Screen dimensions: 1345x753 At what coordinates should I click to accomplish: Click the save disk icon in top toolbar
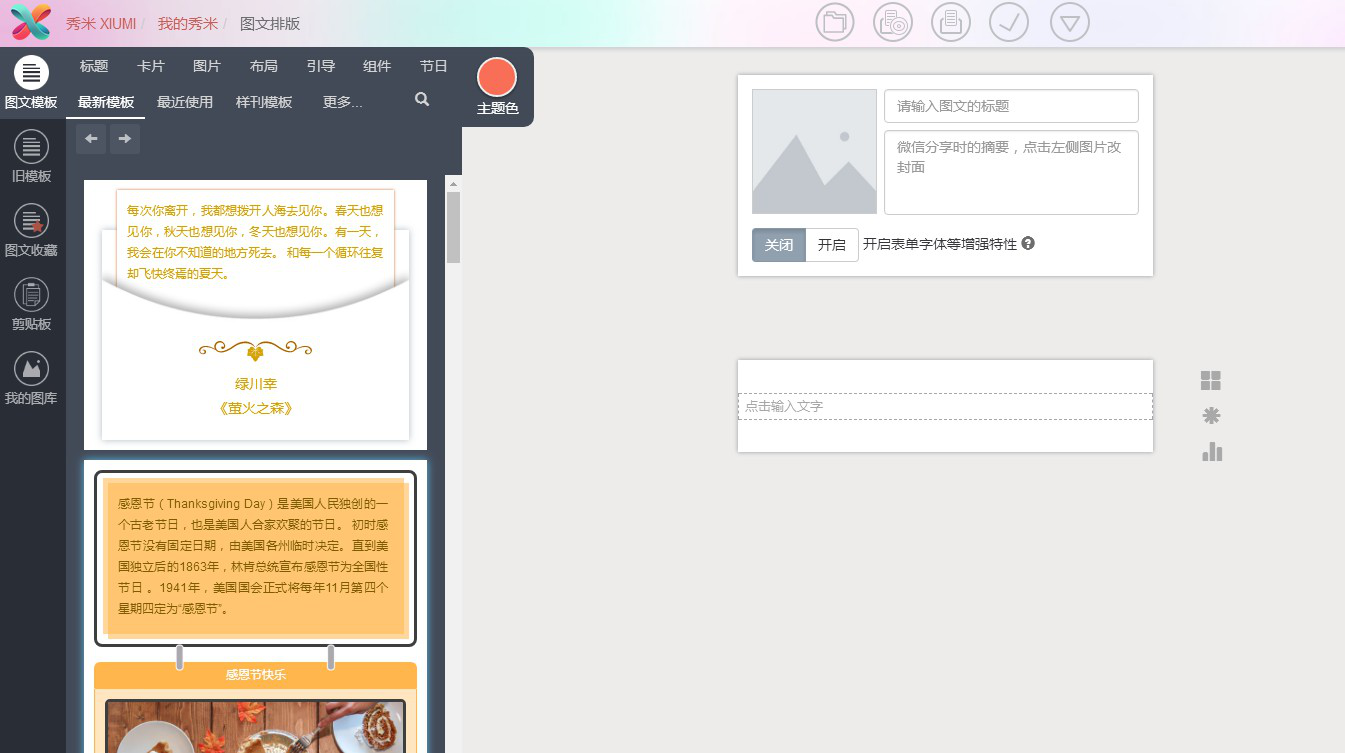(951, 22)
